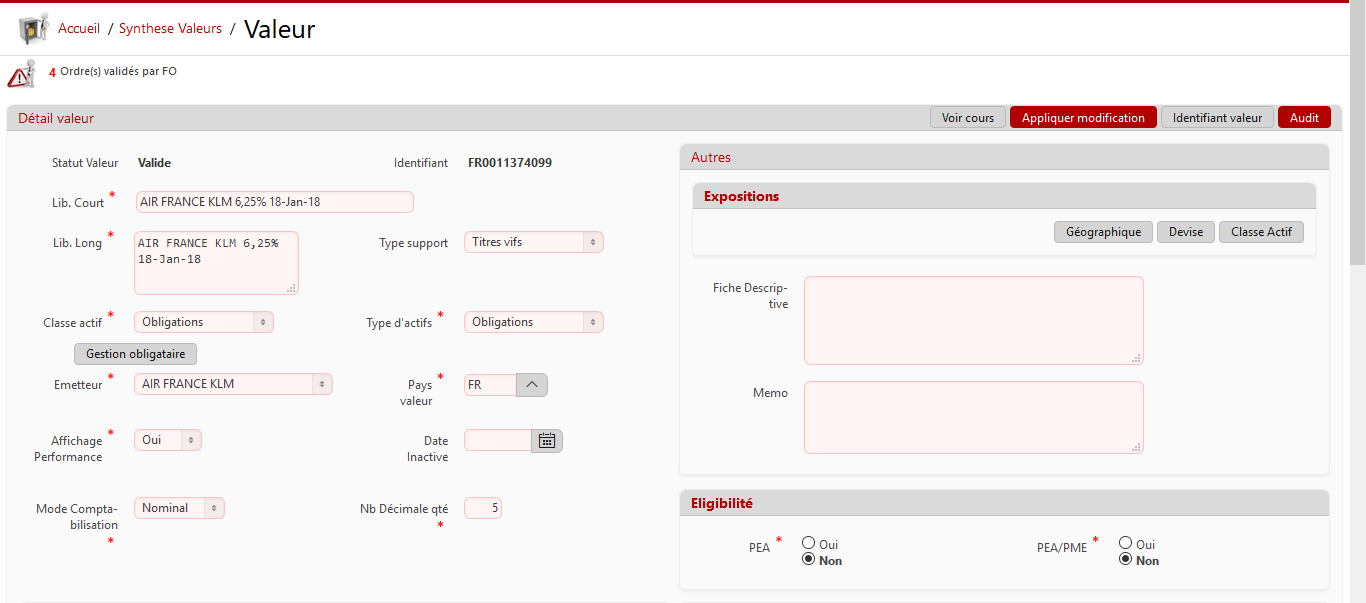Select PEA/PME Oui radio button

1126,543
